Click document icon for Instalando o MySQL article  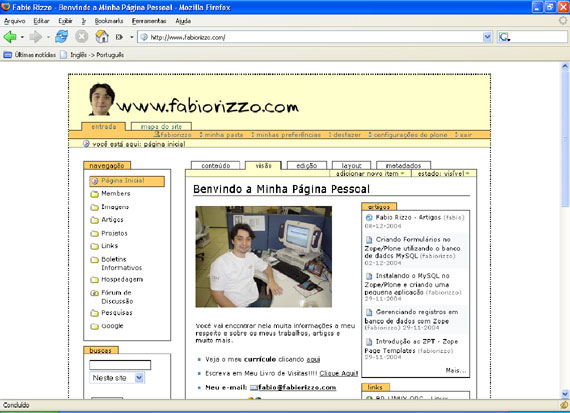(369, 276)
